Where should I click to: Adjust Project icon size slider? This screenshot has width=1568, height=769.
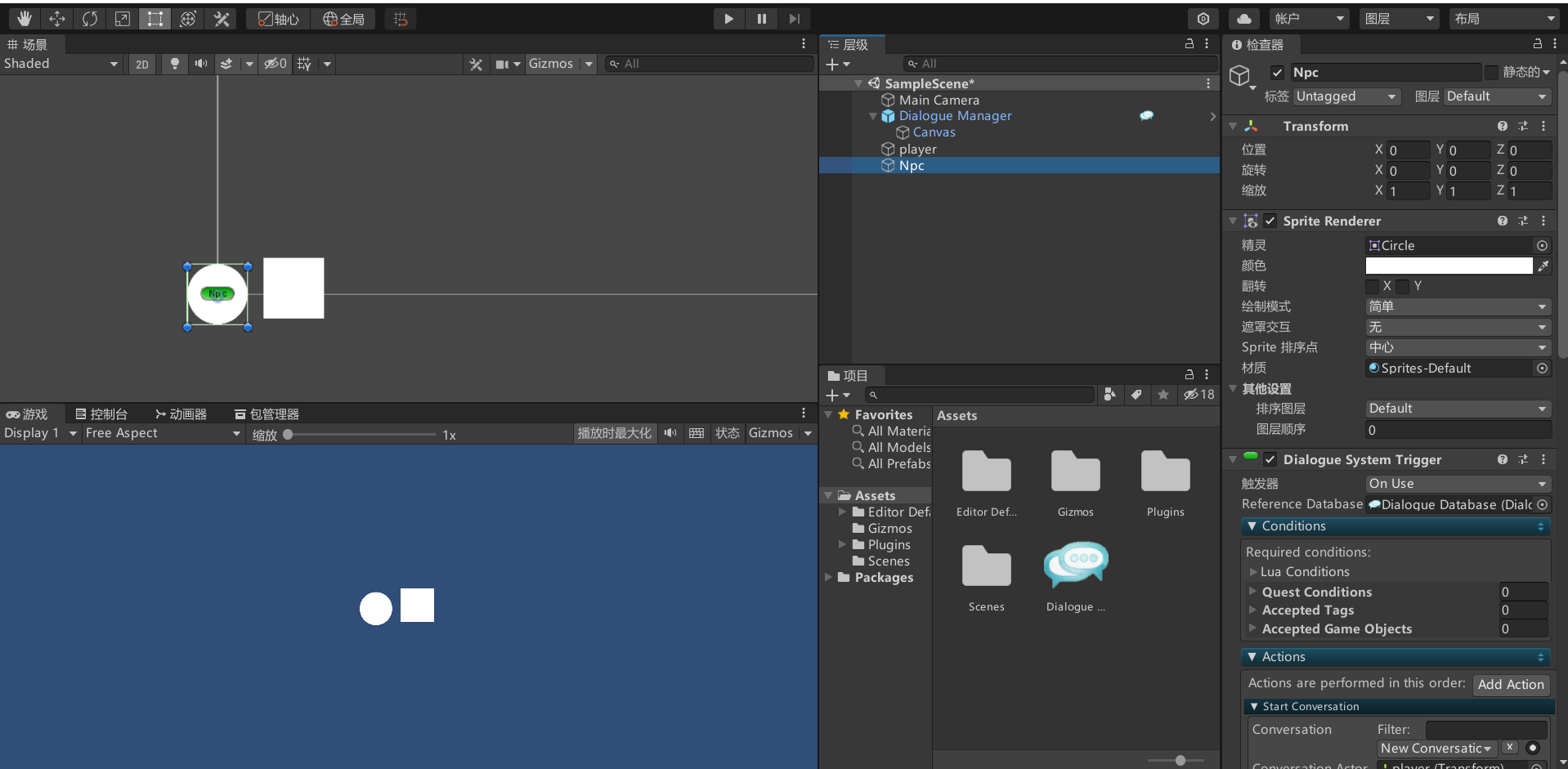pyautogui.click(x=1180, y=760)
